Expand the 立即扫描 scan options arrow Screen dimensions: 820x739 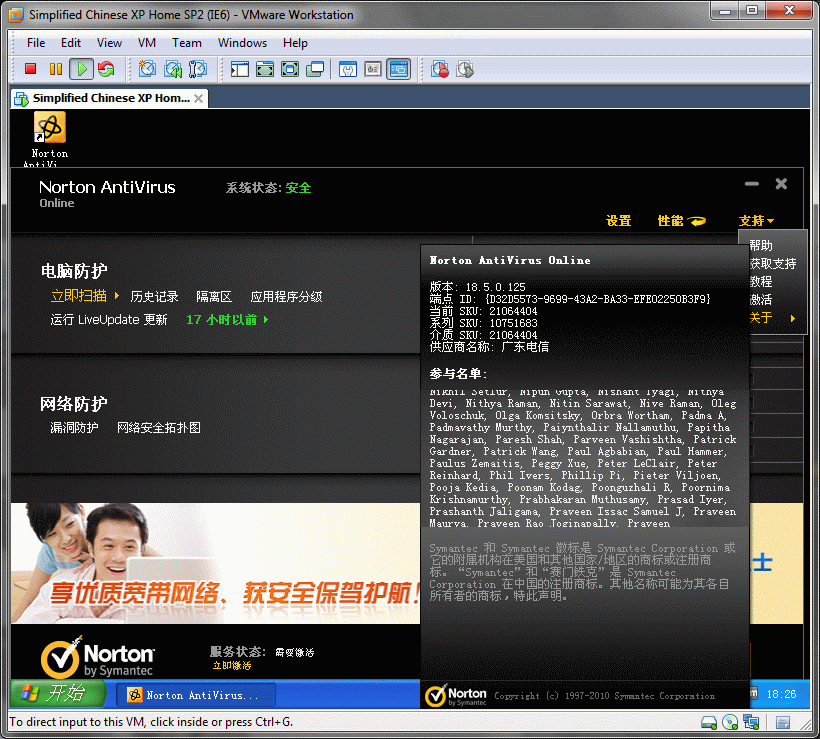117,296
